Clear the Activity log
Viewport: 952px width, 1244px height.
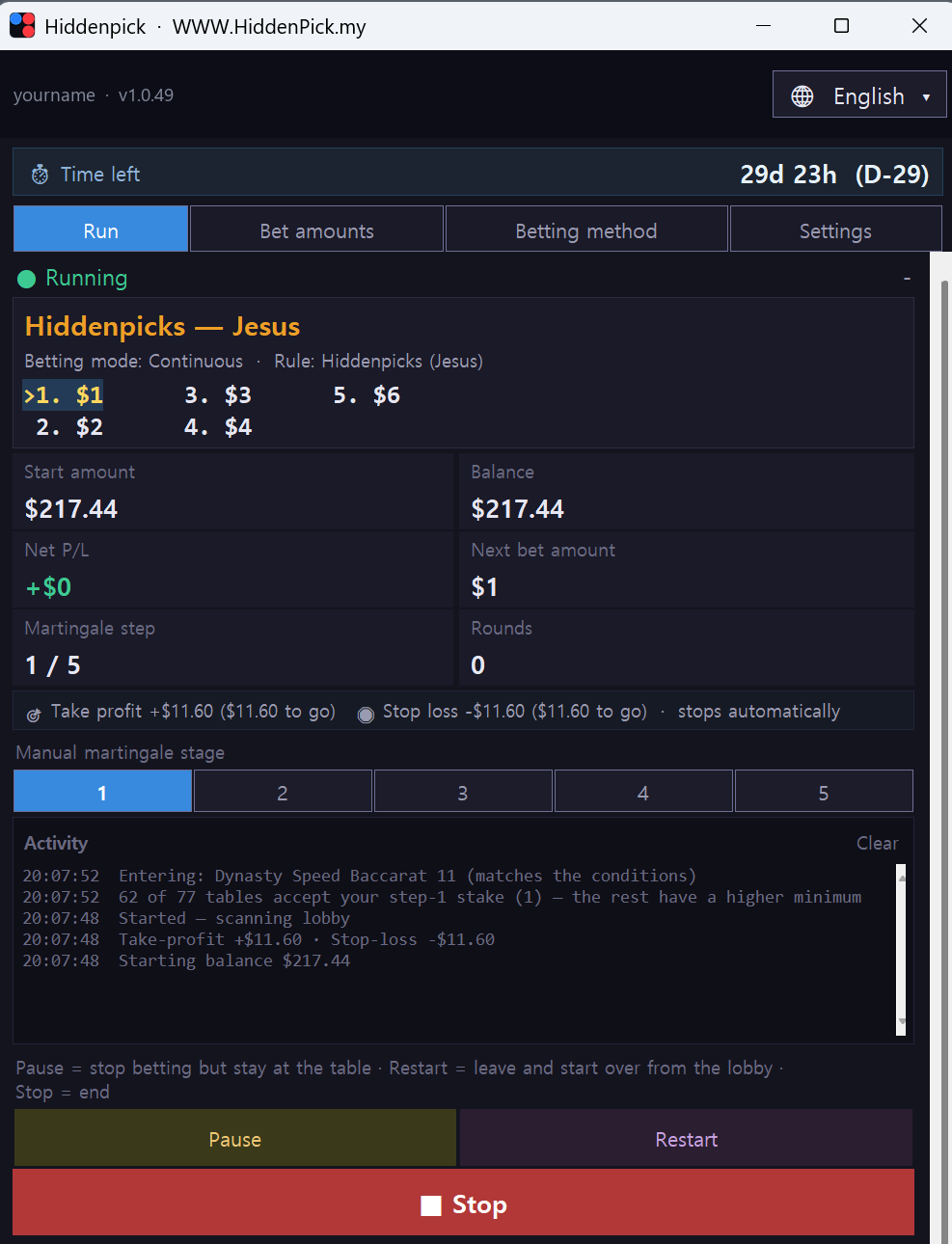pyautogui.click(x=877, y=843)
